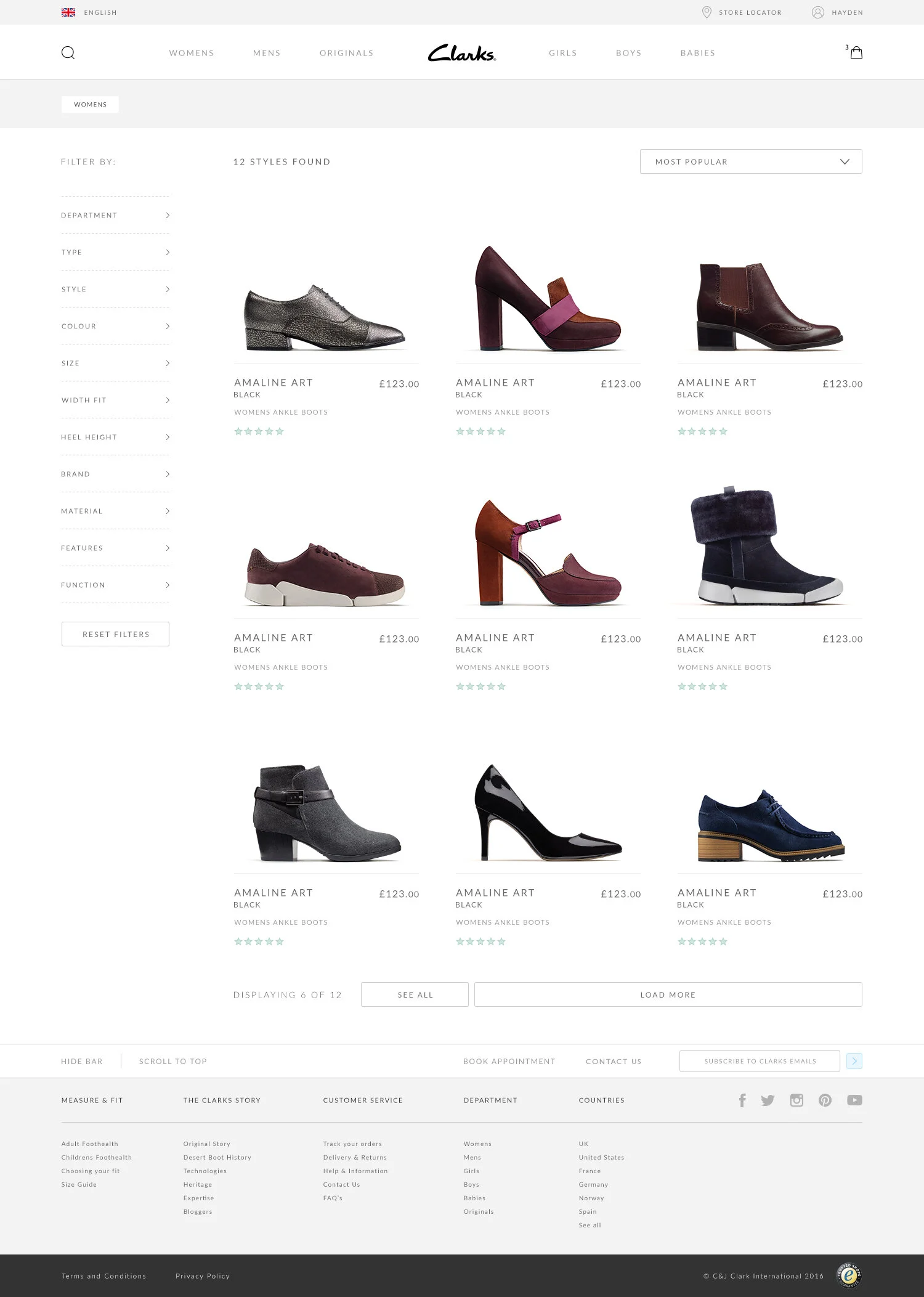924x1297 pixels.
Task: Expand the Style filter
Action: coord(115,289)
